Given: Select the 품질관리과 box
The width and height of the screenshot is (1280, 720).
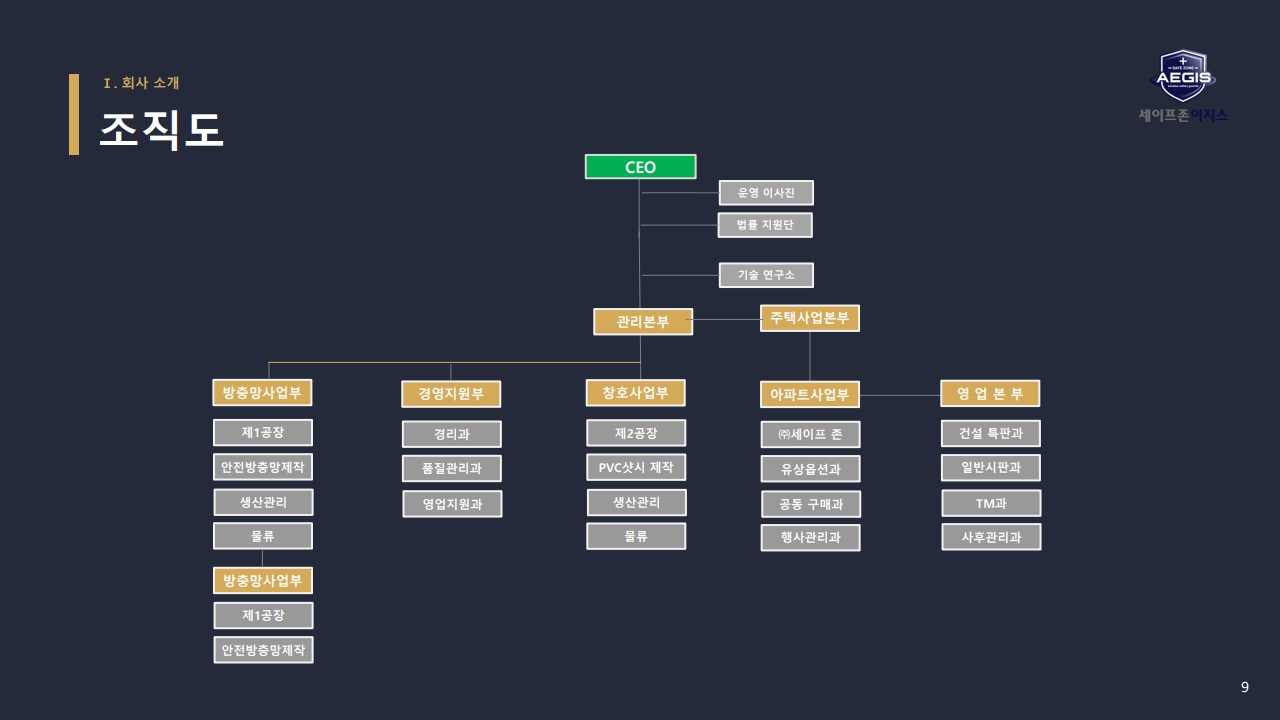Looking at the screenshot, I should pos(452,468).
